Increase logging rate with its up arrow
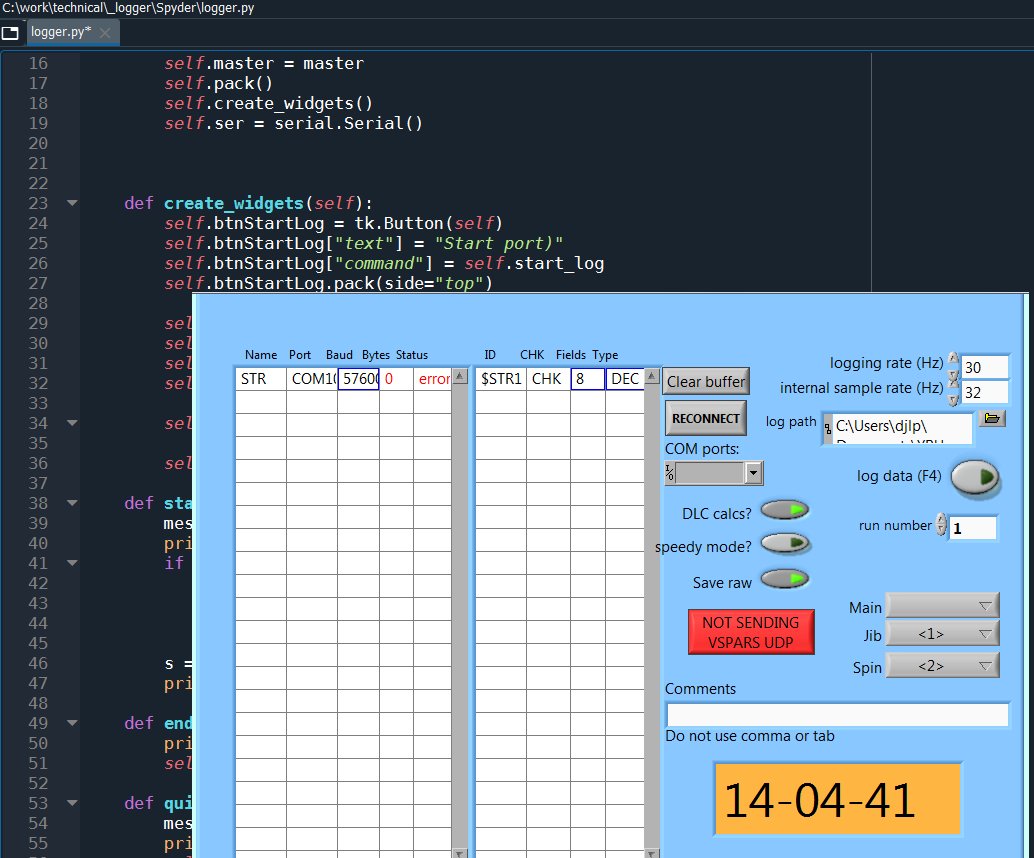 pyautogui.click(x=954, y=358)
